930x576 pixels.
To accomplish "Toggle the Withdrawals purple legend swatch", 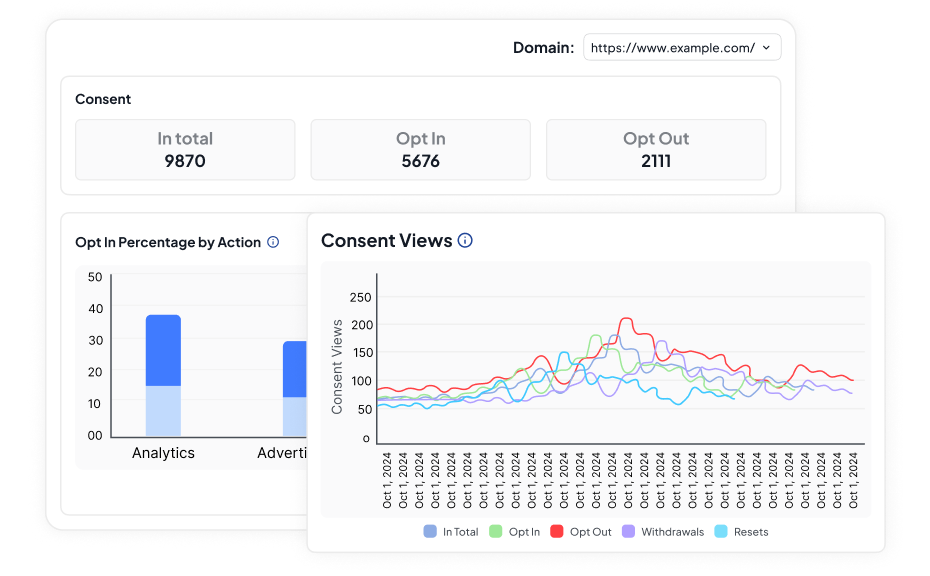I will click(628, 532).
